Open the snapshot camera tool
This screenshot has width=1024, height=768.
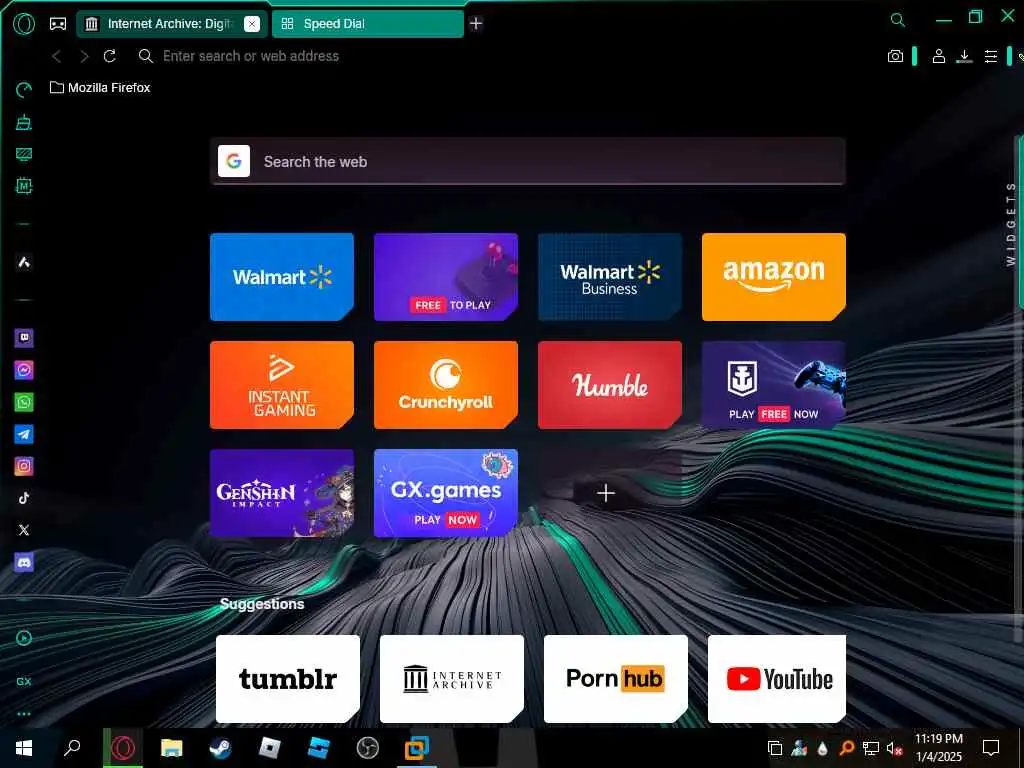(x=895, y=56)
